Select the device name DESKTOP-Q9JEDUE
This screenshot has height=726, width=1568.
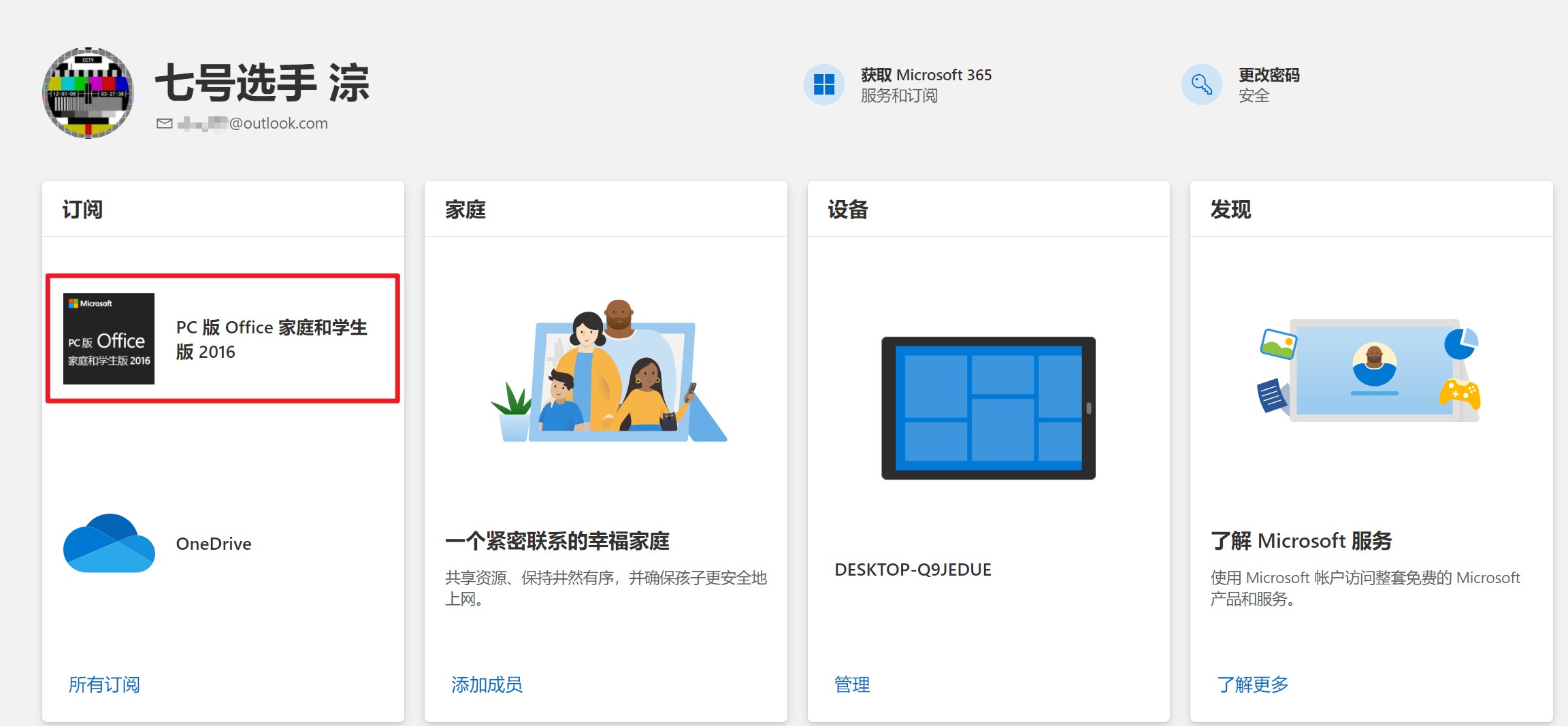pos(913,570)
